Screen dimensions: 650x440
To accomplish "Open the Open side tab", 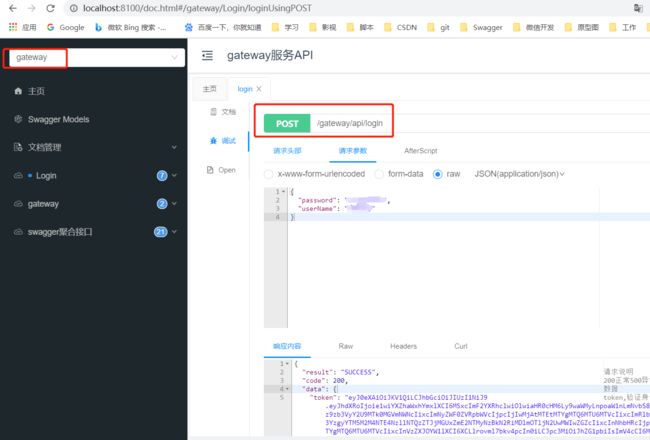I will [x=221, y=170].
